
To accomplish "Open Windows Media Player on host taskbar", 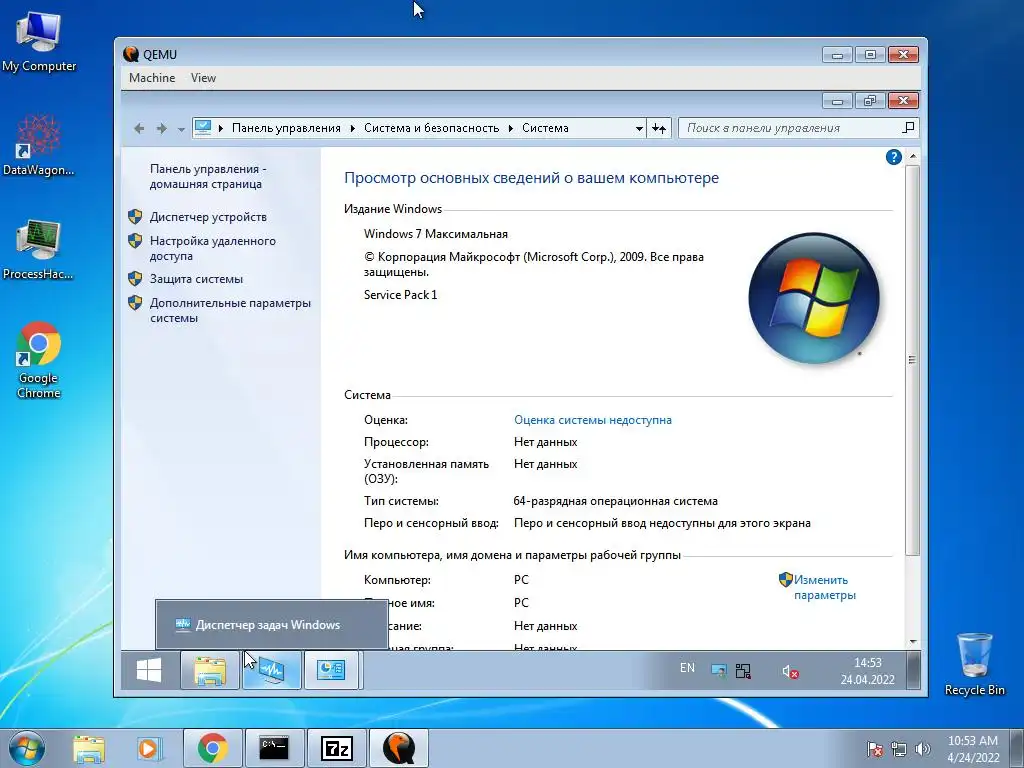I will (x=148, y=748).
